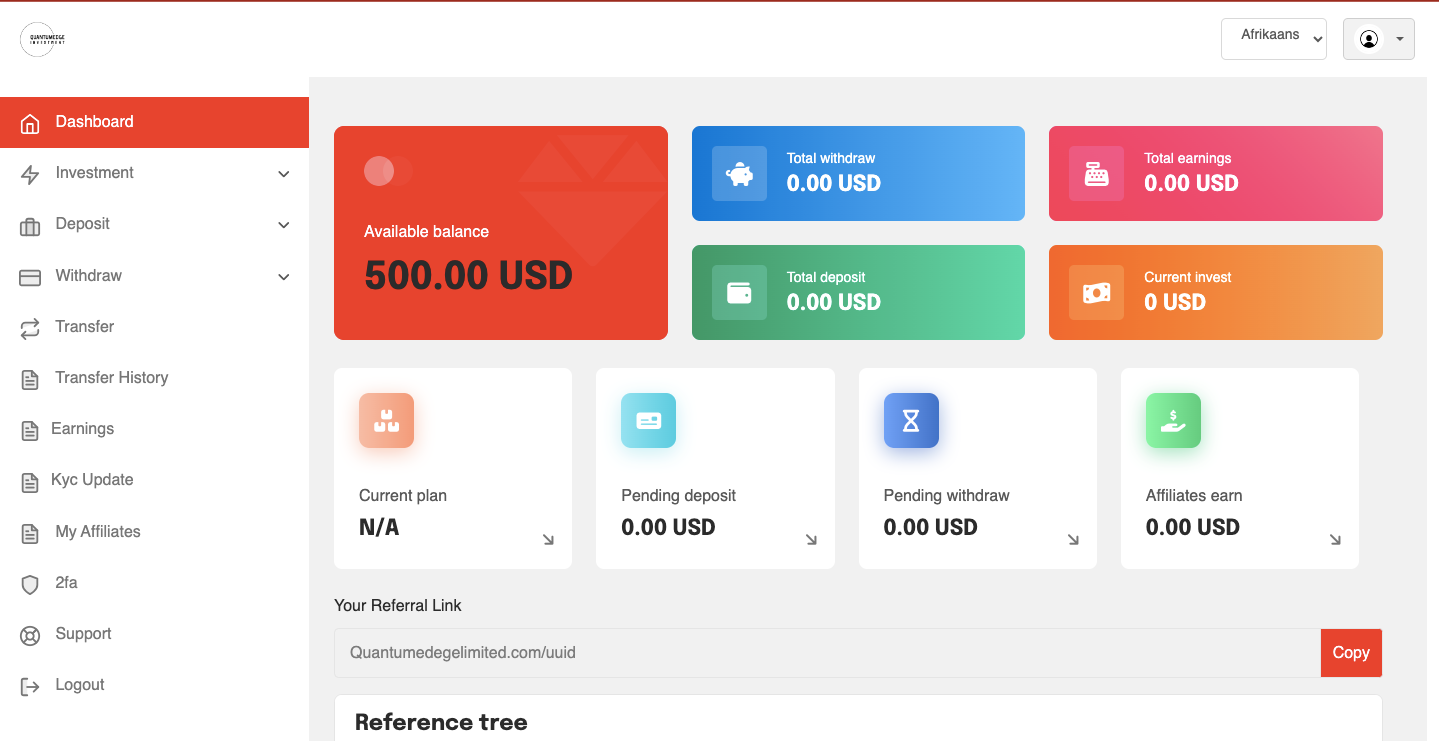The height and width of the screenshot is (741, 1439).
Task: Click the Current plan boxes icon
Action: (386, 420)
